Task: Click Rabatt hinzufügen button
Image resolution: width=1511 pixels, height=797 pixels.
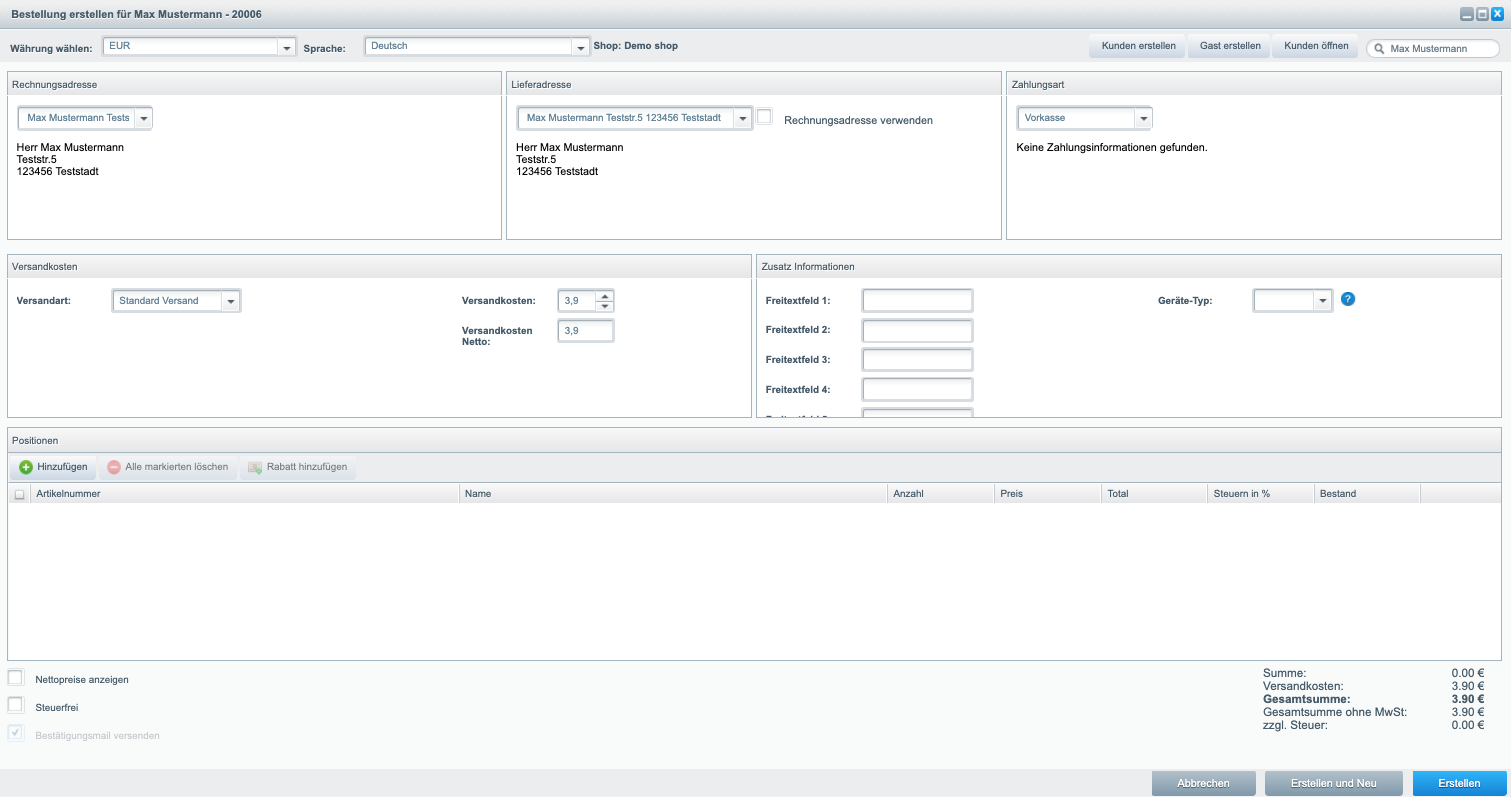Action: point(298,467)
